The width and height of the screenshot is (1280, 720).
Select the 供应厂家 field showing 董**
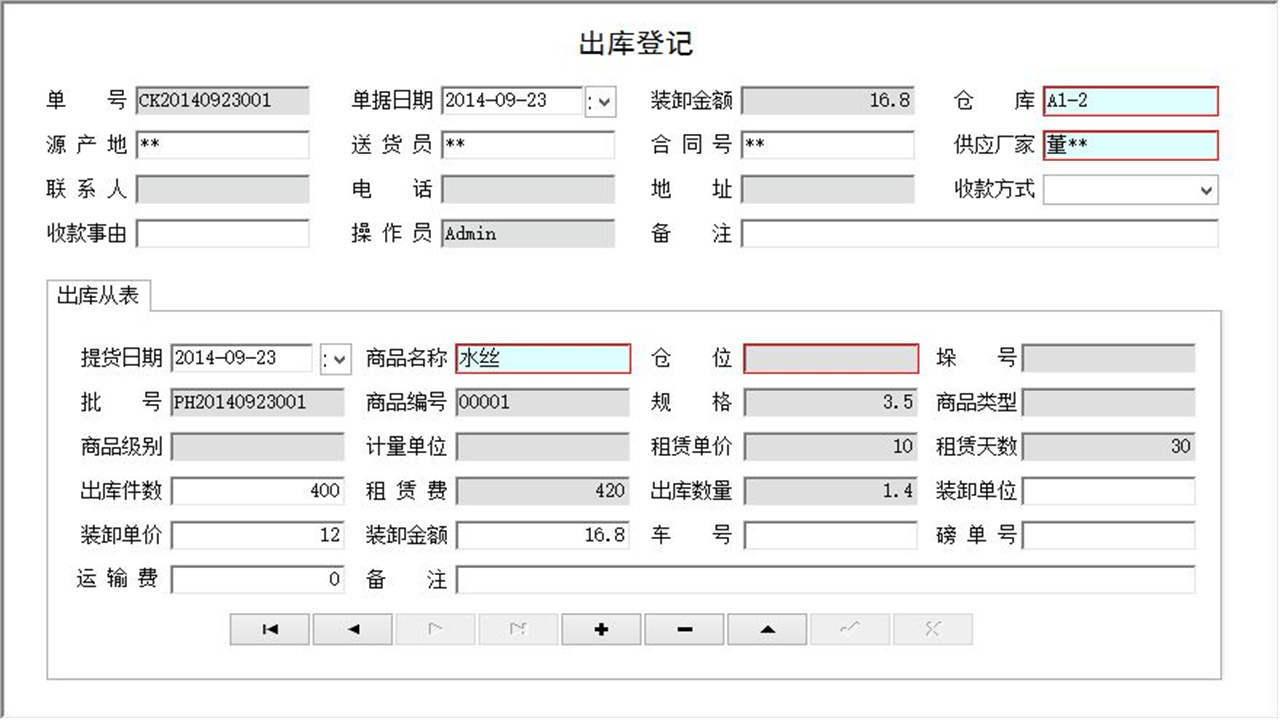point(1130,145)
